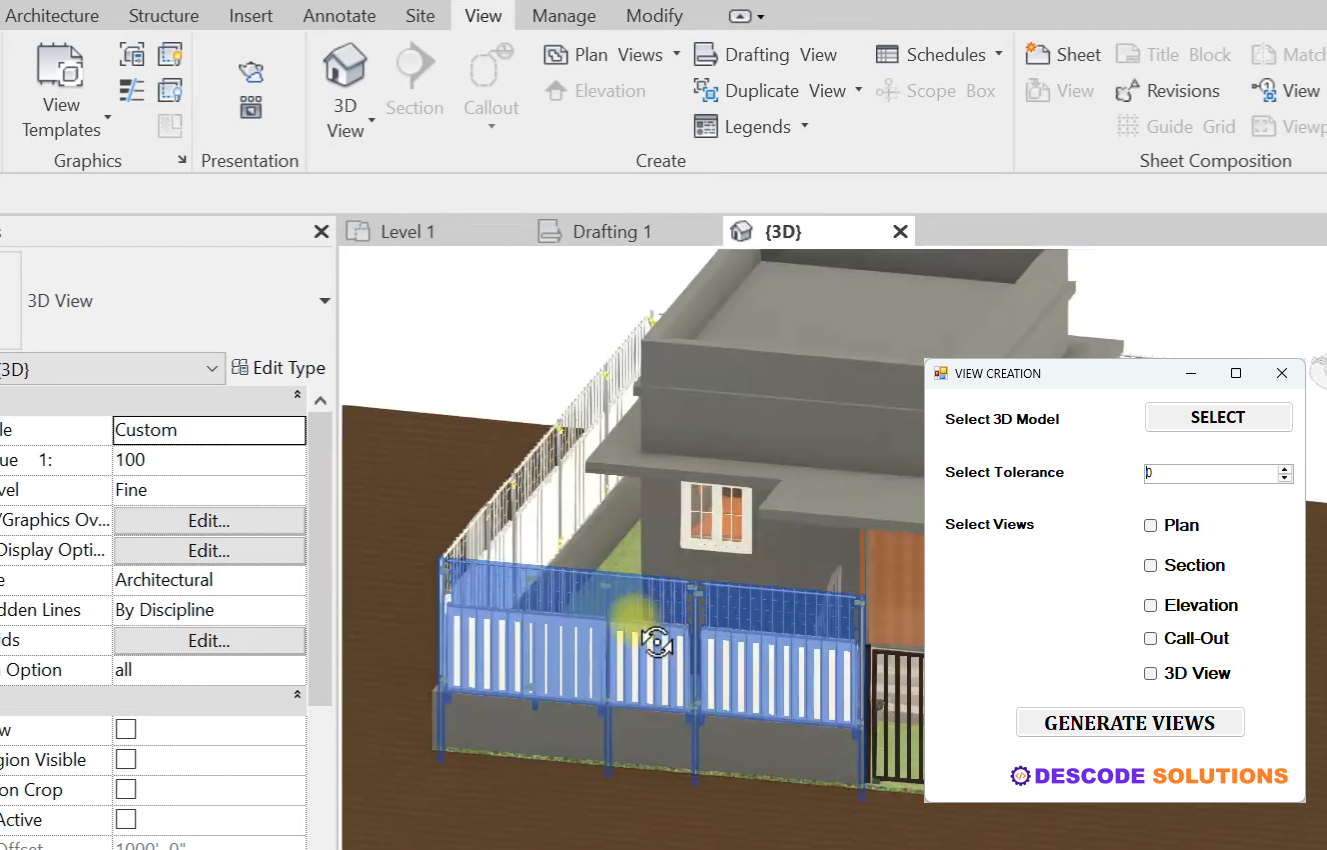Open the 3D View type dropdown in Properties
This screenshot has height=850, width=1327.
[324, 300]
